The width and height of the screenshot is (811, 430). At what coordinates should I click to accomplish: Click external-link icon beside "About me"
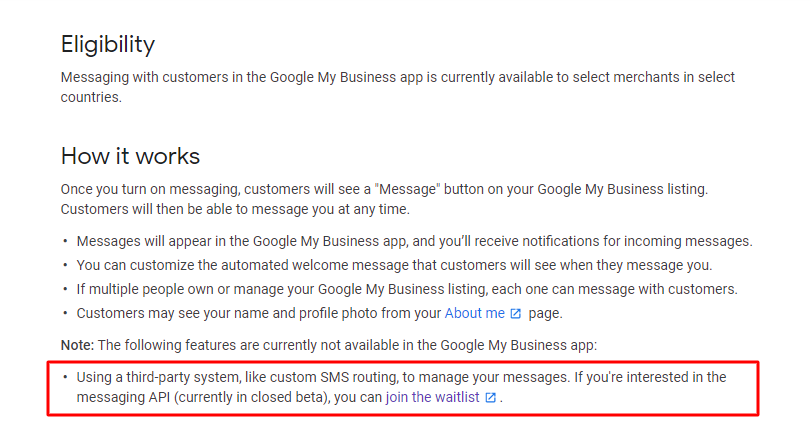coord(516,314)
